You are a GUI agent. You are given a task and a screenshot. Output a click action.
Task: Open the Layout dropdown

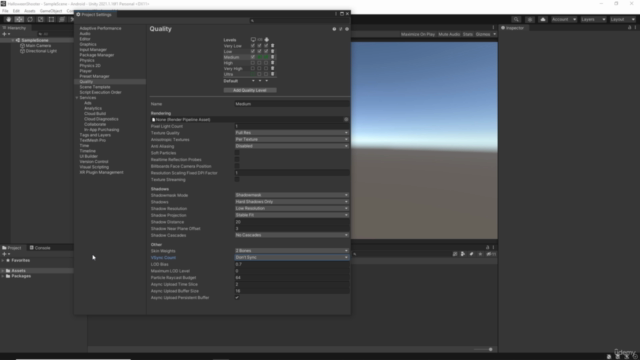click(622, 19)
